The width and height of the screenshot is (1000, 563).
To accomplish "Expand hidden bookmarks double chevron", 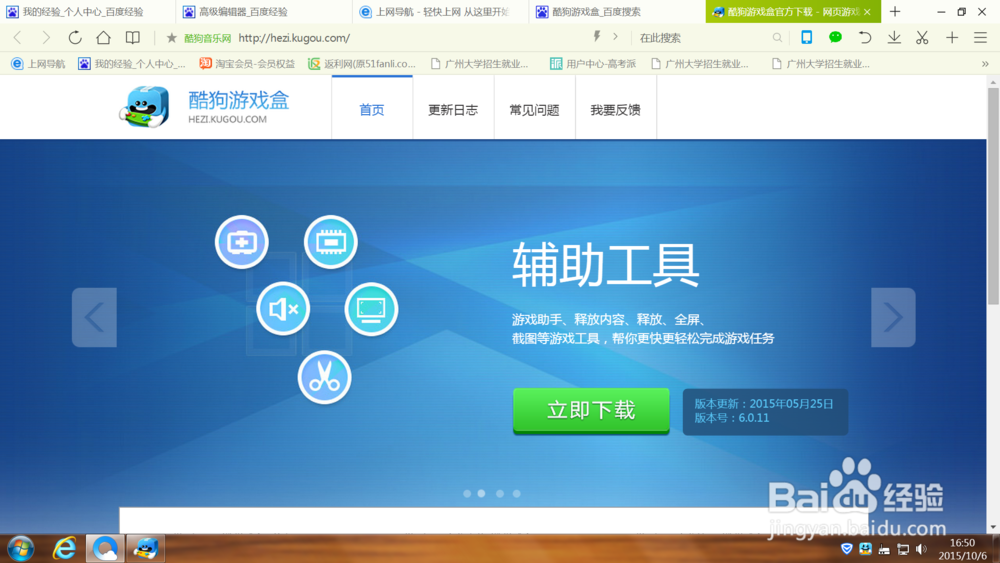I will [x=985, y=64].
